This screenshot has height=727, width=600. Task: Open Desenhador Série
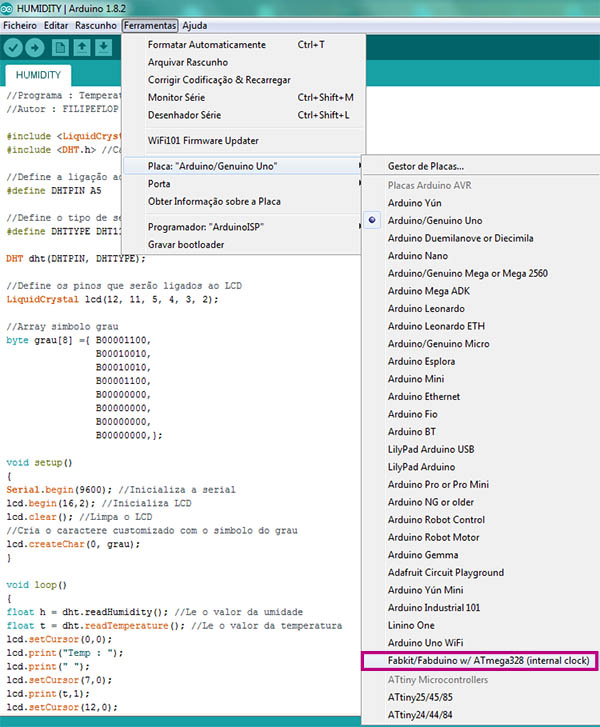(x=242, y=115)
